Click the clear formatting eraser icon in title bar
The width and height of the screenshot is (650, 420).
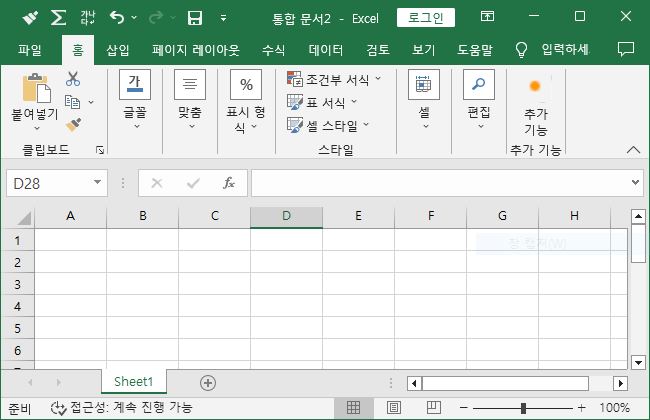click(30, 17)
